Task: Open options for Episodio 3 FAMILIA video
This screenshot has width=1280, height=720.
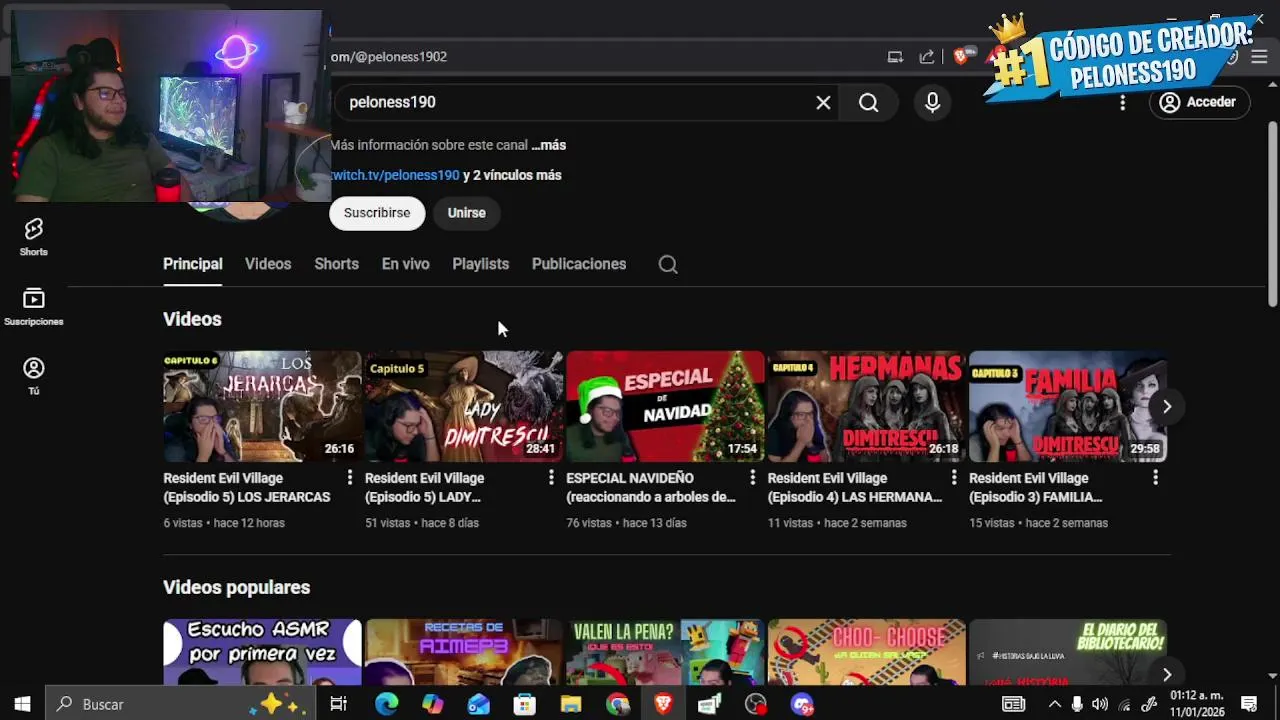Action: pos(1156,478)
